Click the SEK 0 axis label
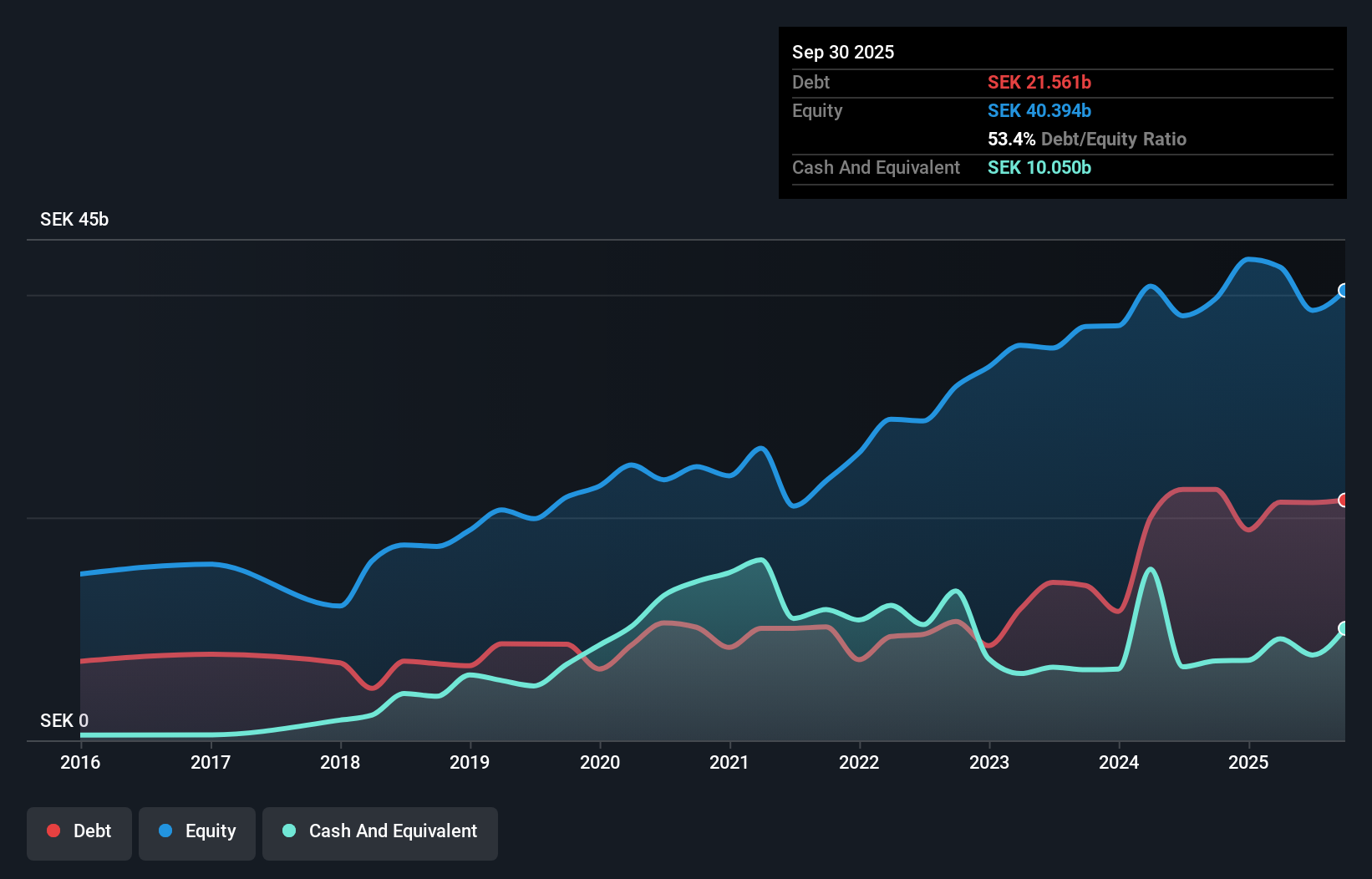This screenshot has height=879, width=1372. [64, 720]
